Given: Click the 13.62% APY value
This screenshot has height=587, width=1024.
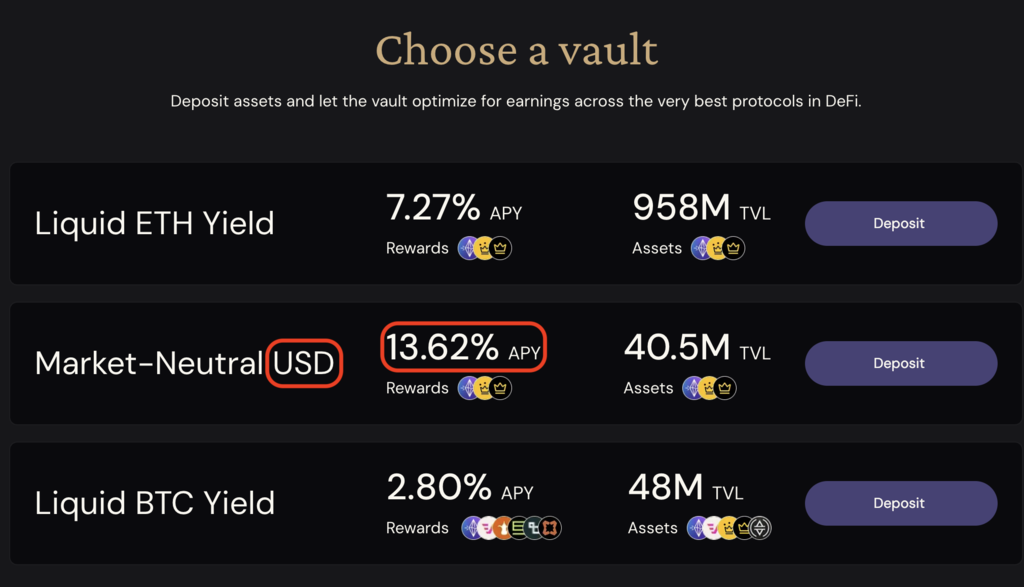Looking at the screenshot, I should pos(443,347).
